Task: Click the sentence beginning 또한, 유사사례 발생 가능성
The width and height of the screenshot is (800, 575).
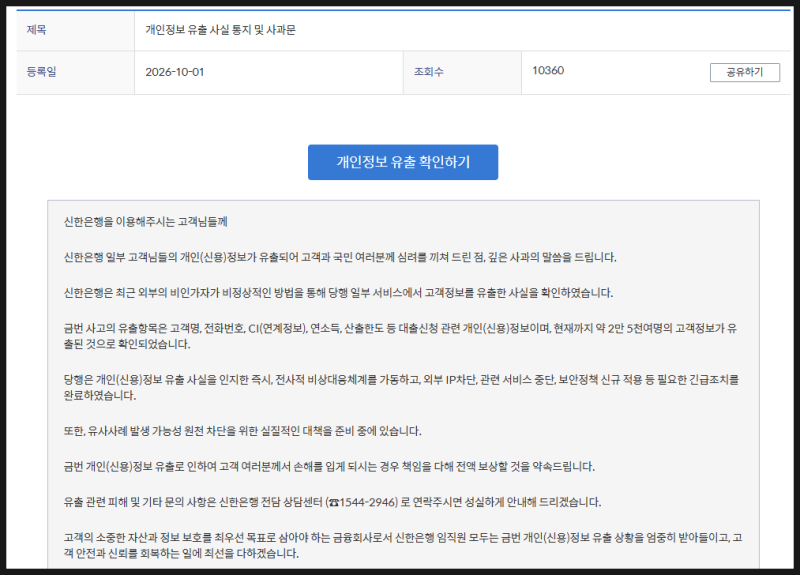Action: coord(242,431)
